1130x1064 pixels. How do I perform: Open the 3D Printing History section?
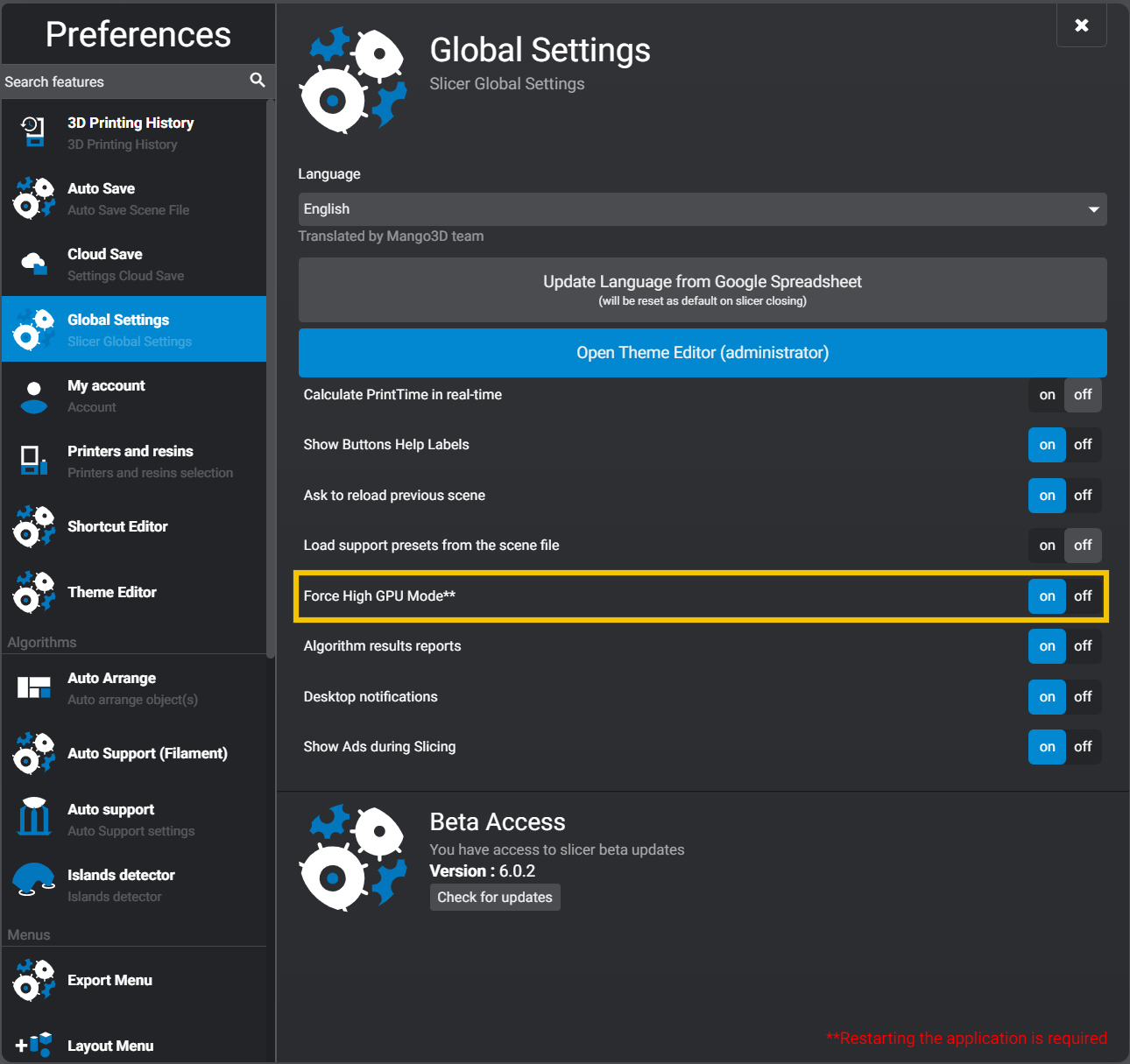(33, 133)
